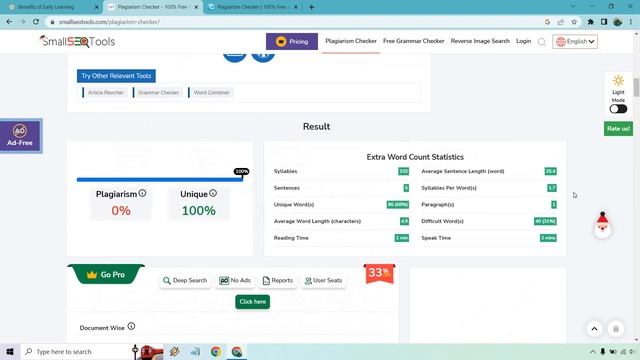Select the User Seats feature
This screenshot has width=640, height=360.
[323, 281]
